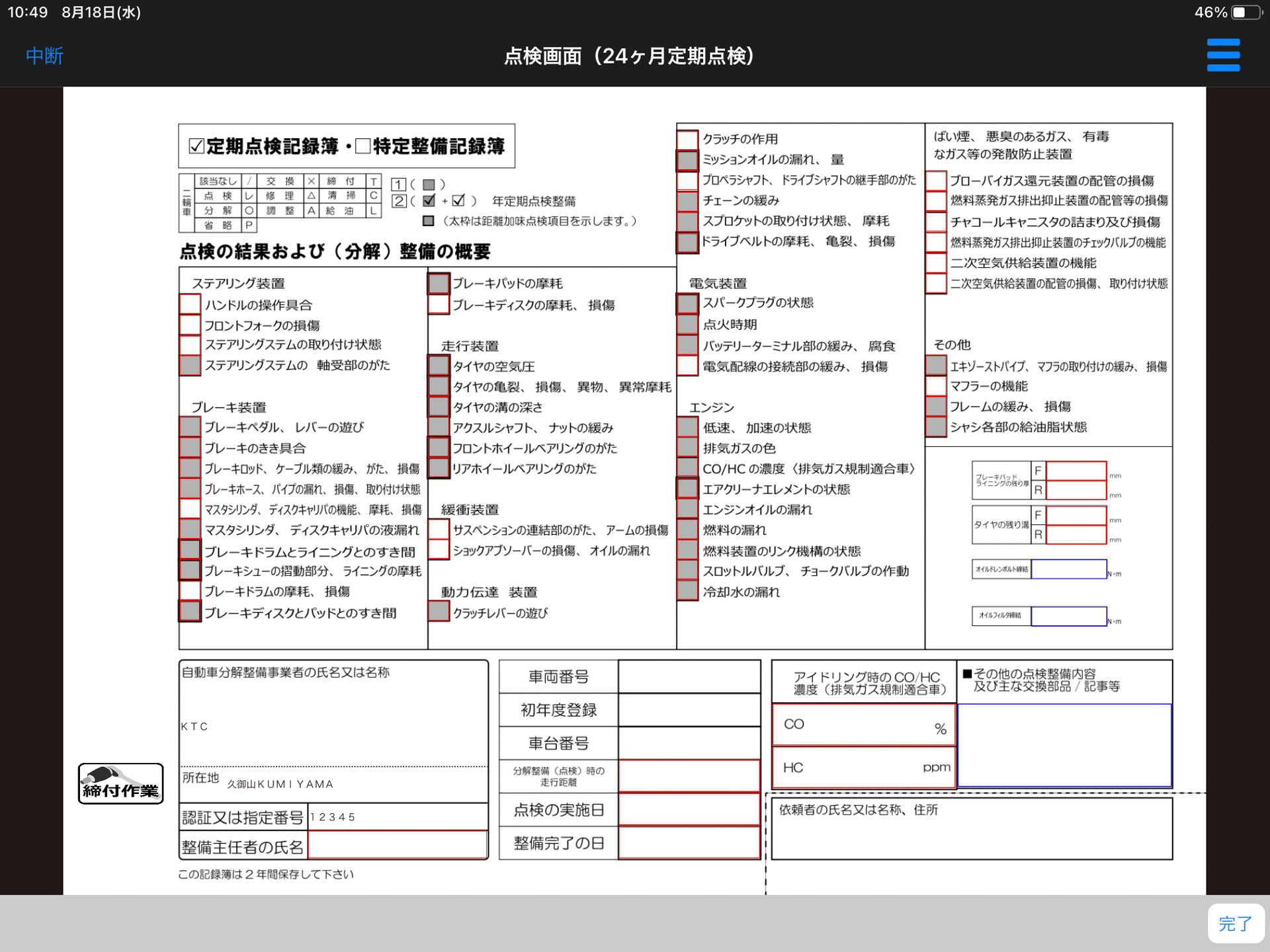Tap 中断 to interrupt the inspection
The height and width of the screenshot is (952, 1270).
tap(43, 56)
